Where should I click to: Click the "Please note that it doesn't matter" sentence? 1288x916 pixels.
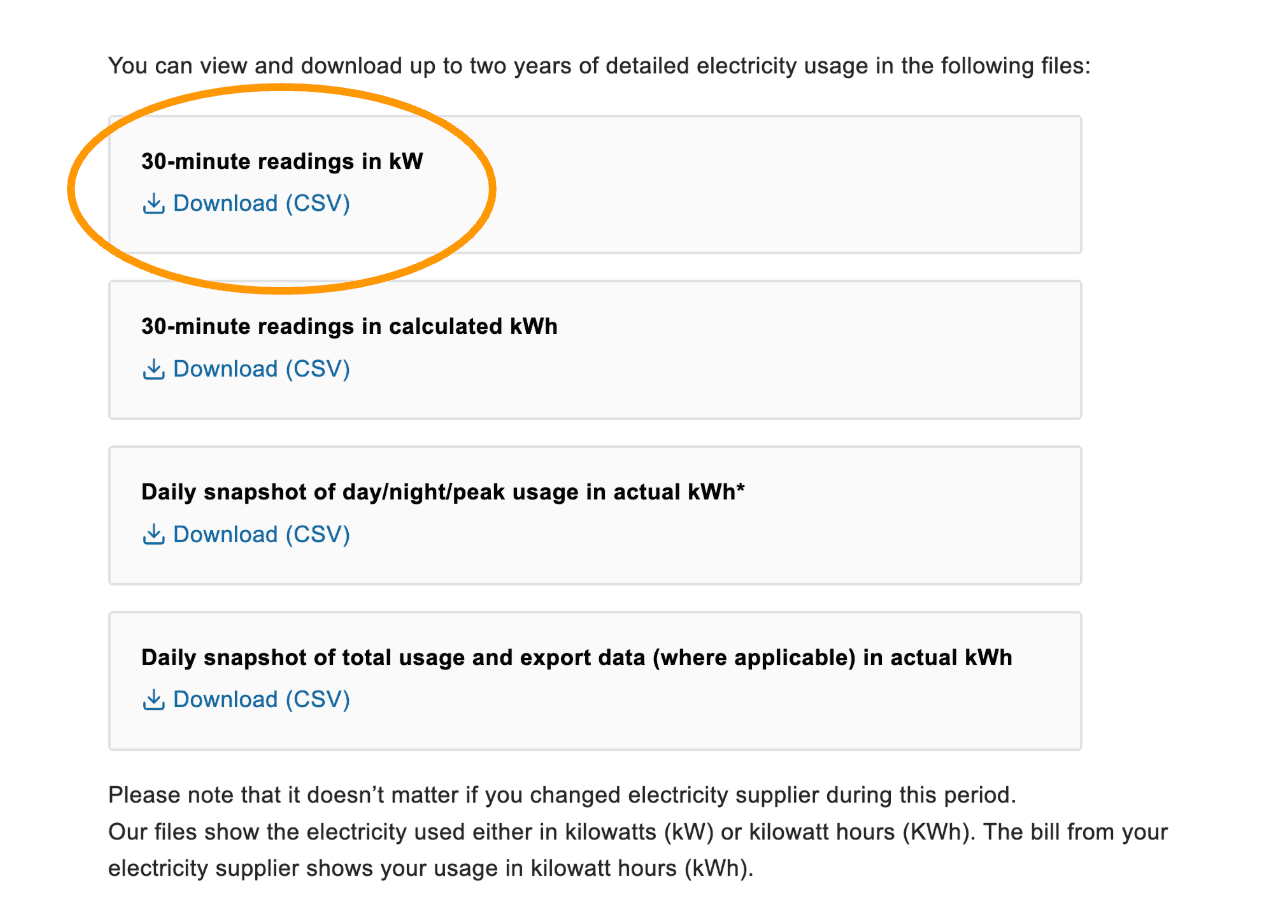click(561, 796)
